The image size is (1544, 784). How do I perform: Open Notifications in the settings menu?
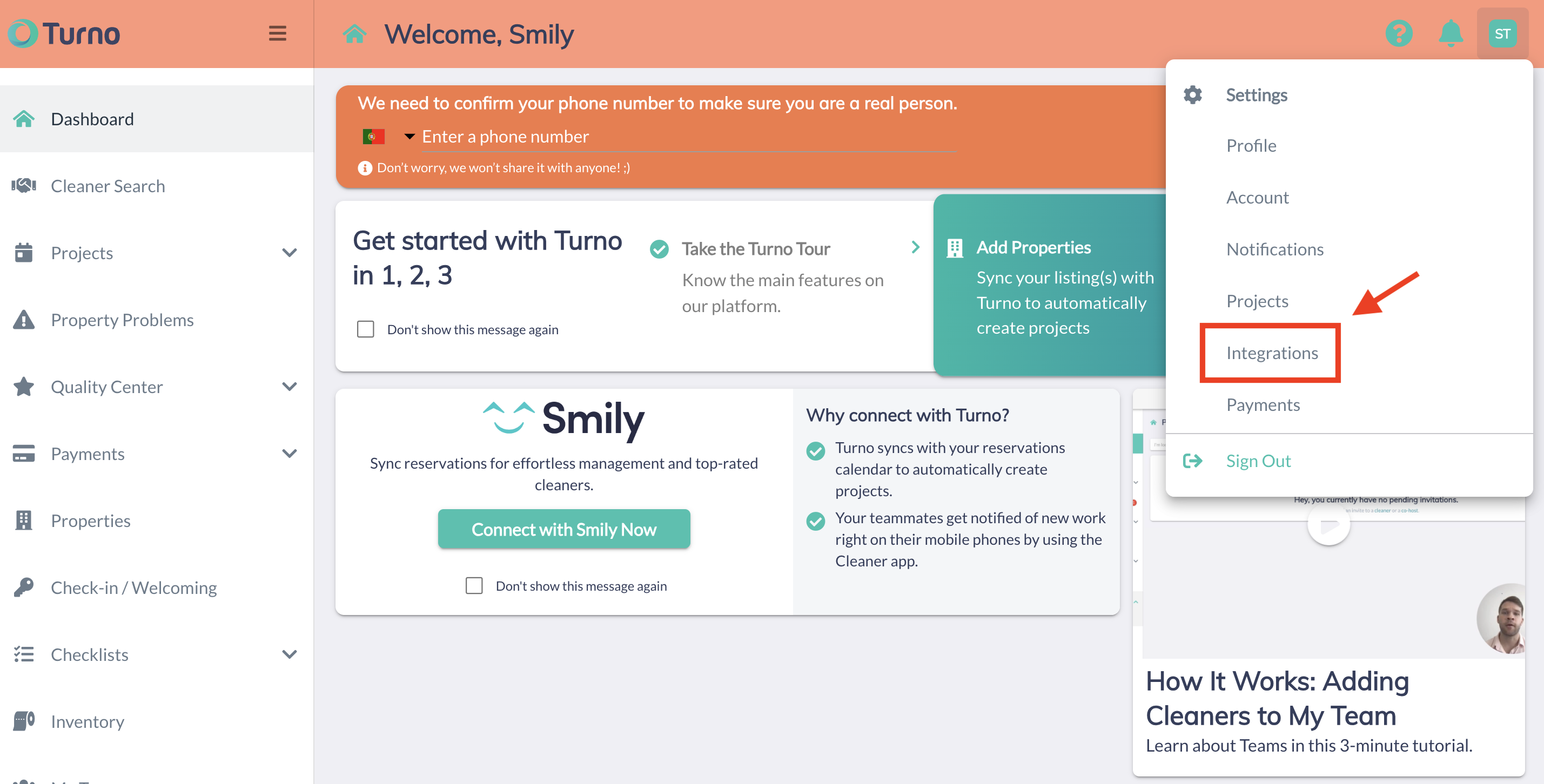(x=1274, y=249)
